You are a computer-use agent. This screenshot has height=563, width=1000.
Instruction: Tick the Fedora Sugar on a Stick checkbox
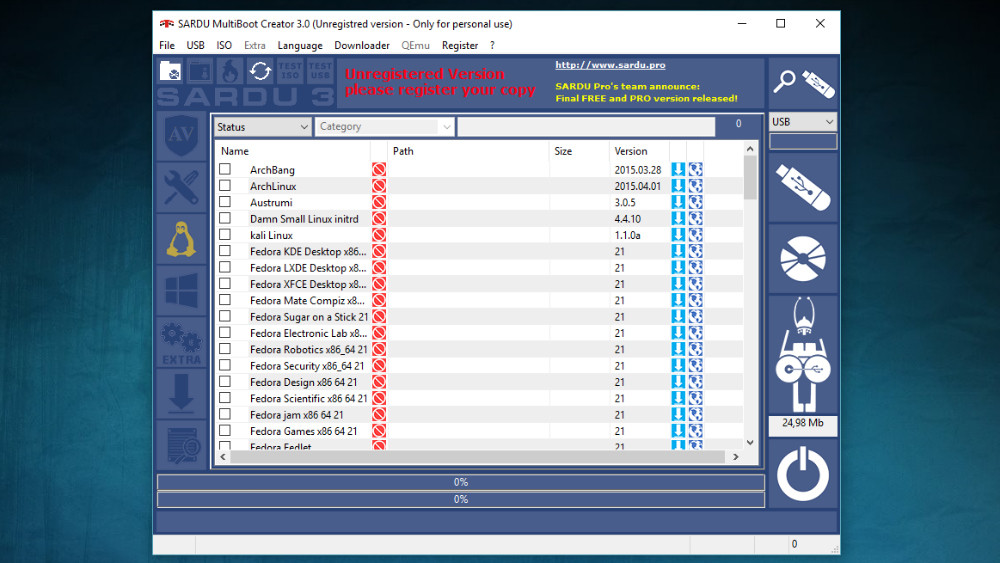tap(225, 316)
